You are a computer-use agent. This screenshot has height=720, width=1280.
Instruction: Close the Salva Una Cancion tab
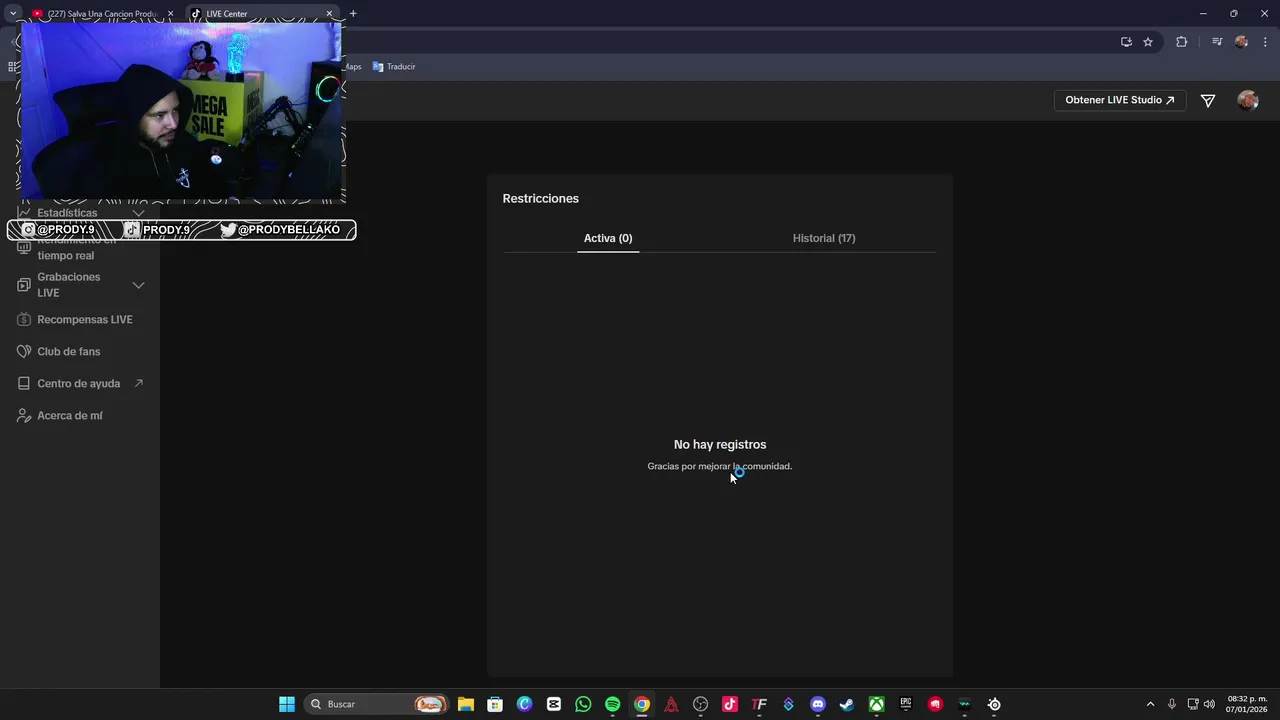(x=170, y=14)
